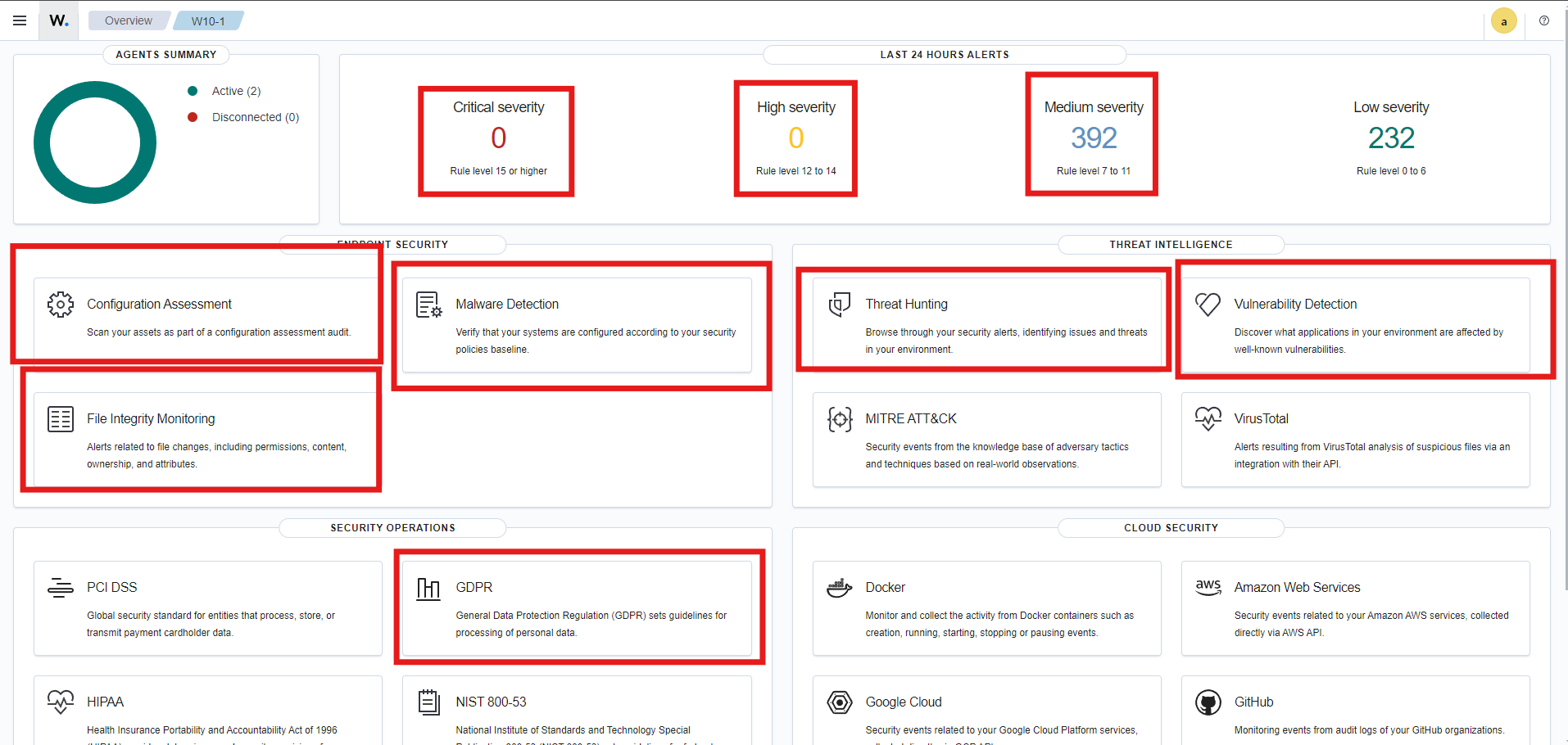This screenshot has height=745, width=1568.
Task: Click 'Rule level 15 or higher' text
Action: click(x=498, y=171)
